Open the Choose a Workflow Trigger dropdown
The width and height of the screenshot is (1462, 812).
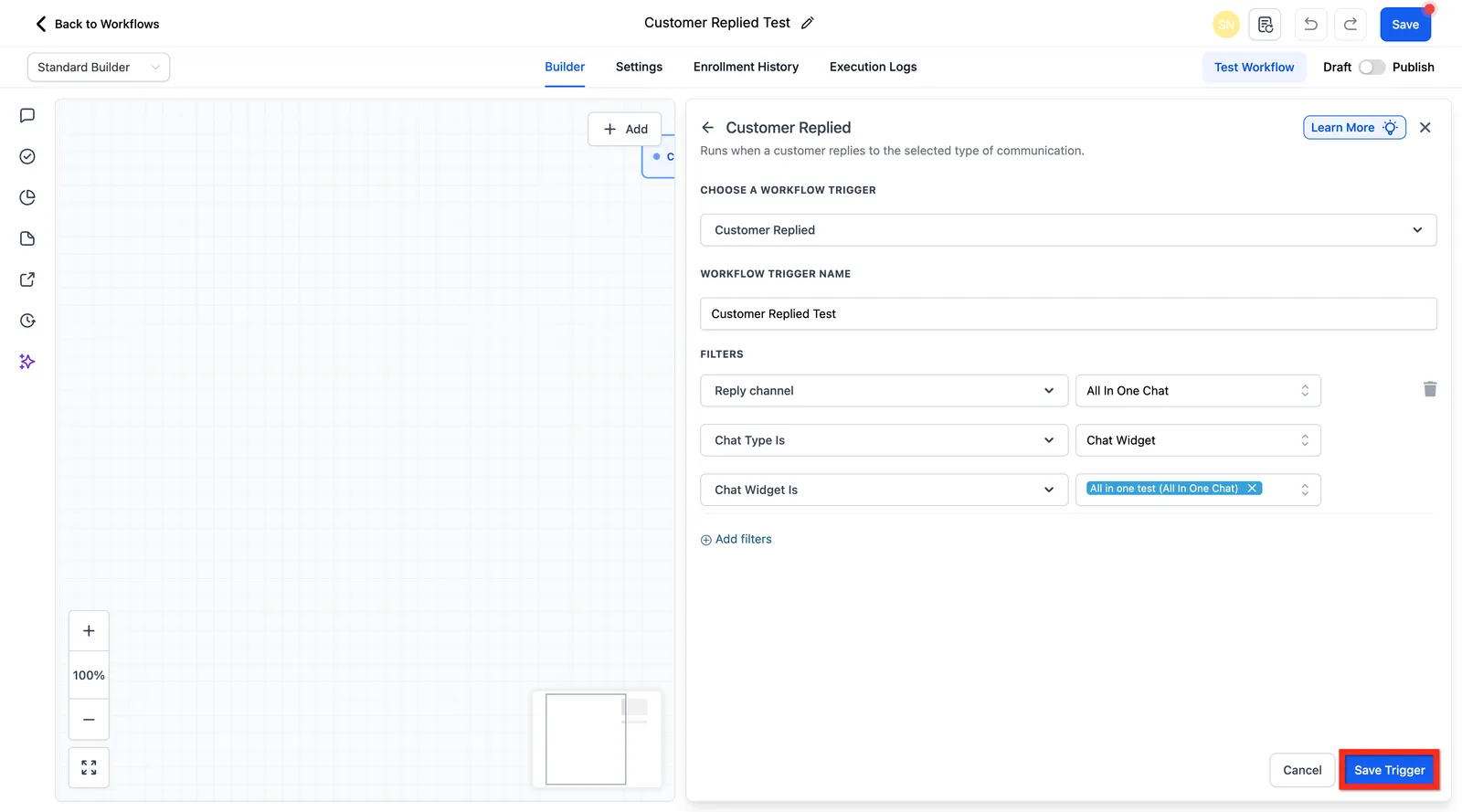click(x=1068, y=230)
